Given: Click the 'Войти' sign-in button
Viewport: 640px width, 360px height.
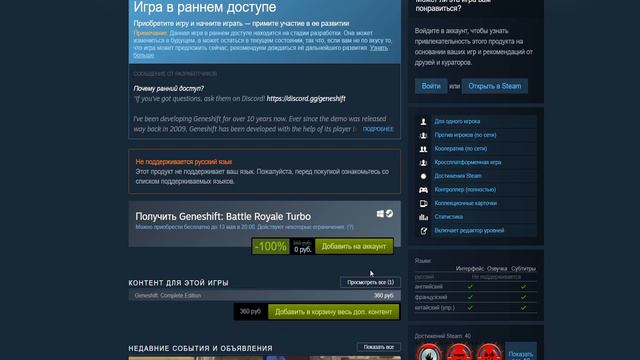Looking at the screenshot, I should tap(431, 86).
